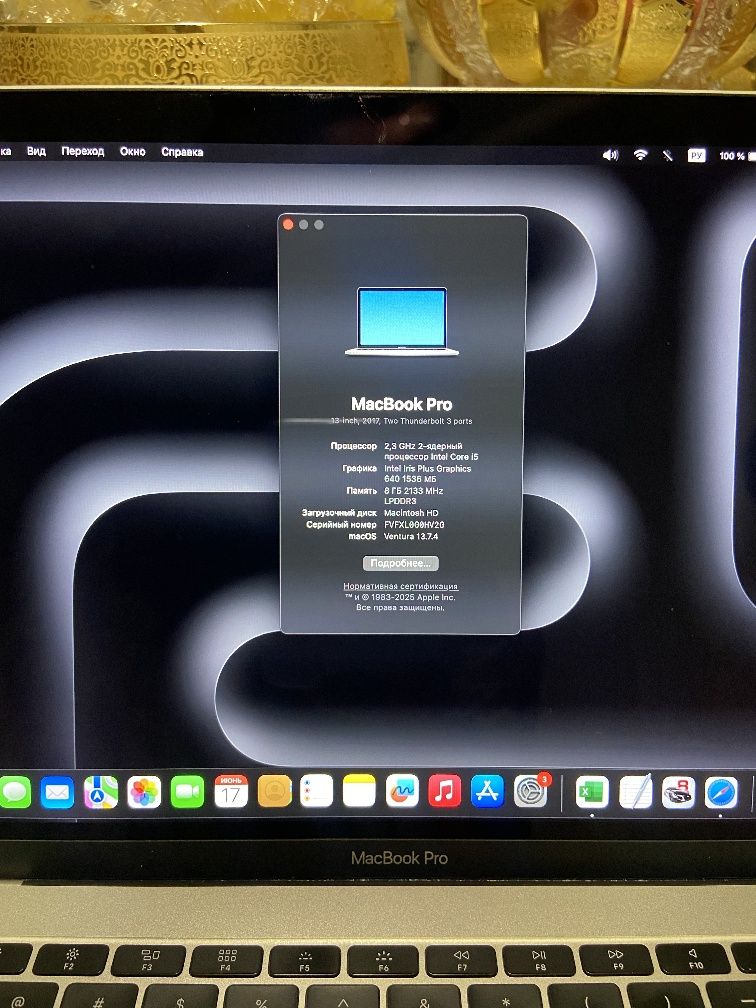Launch Safari from the Dock
Screen dimensions: 756x1008
pyautogui.click(x=721, y=791)
